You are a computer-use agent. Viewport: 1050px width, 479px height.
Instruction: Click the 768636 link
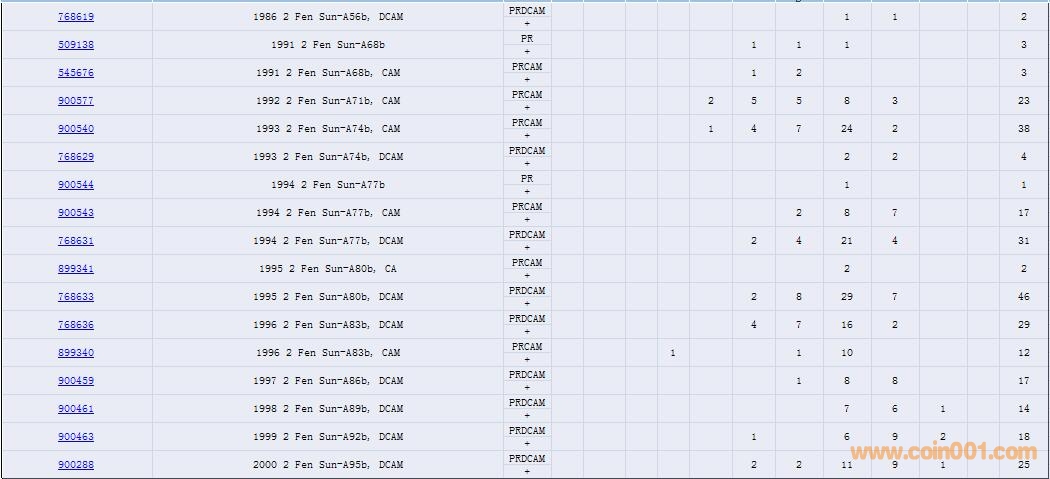click(x=76, y=325)
